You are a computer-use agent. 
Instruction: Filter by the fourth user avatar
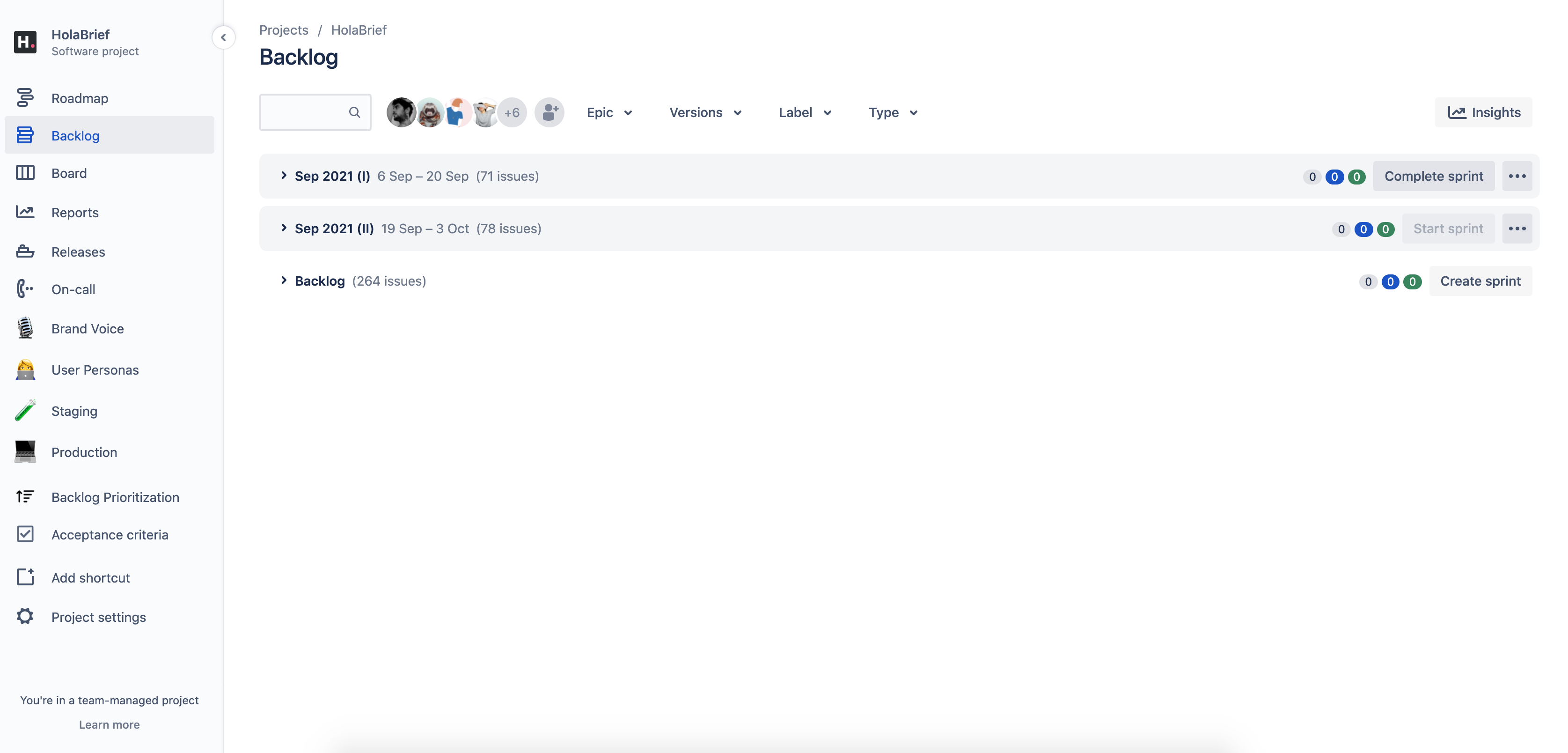[485, 113]
